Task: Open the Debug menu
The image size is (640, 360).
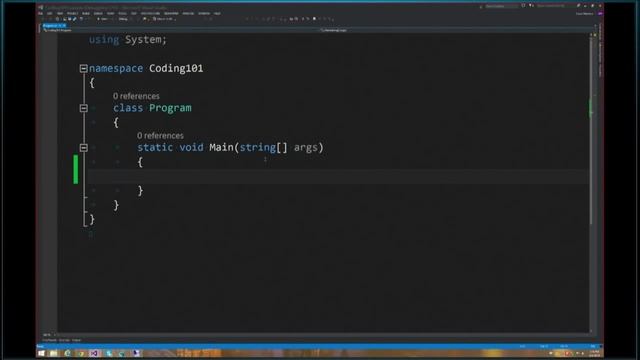Action: (x=98, y=13)
